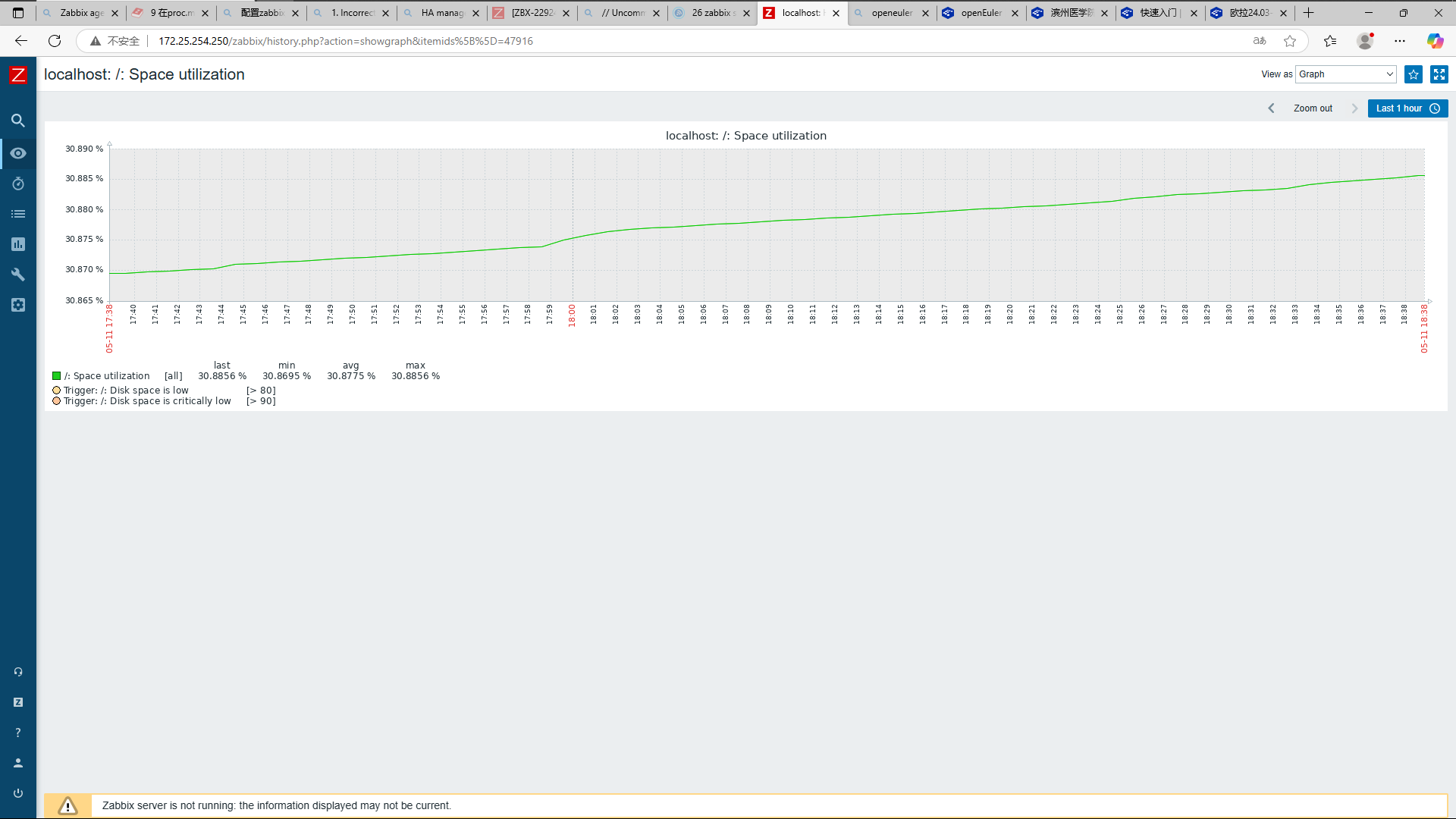
Task: Click User settings person icon
Action: pos(18,763)
